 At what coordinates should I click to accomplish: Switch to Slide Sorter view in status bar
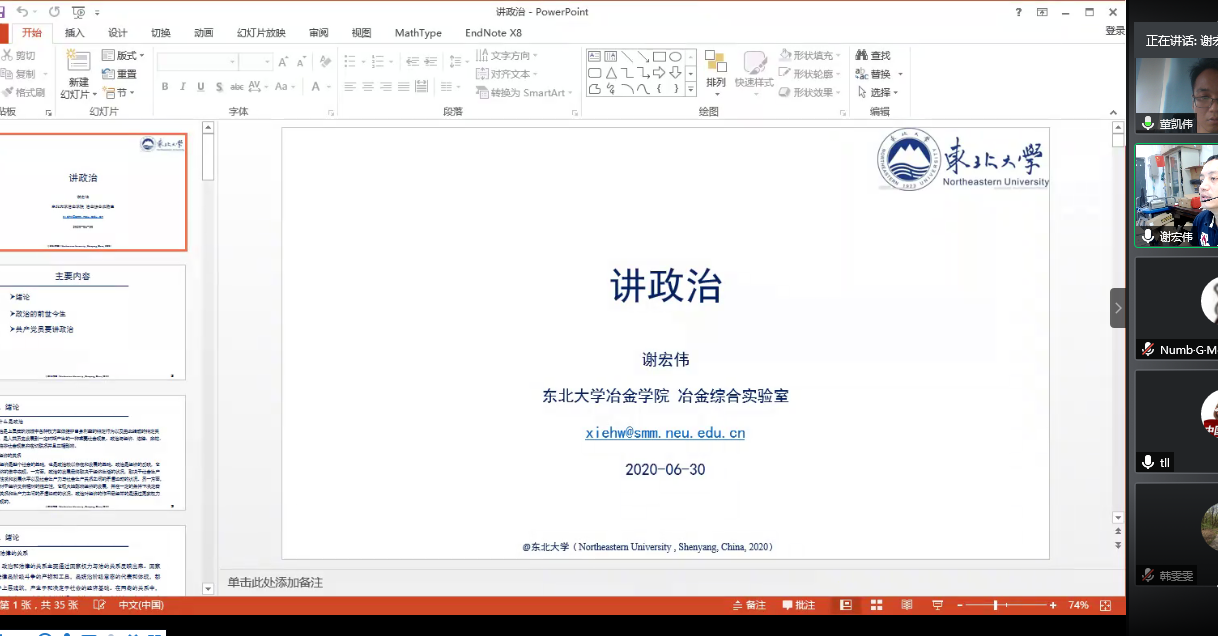tap(876, 605)
